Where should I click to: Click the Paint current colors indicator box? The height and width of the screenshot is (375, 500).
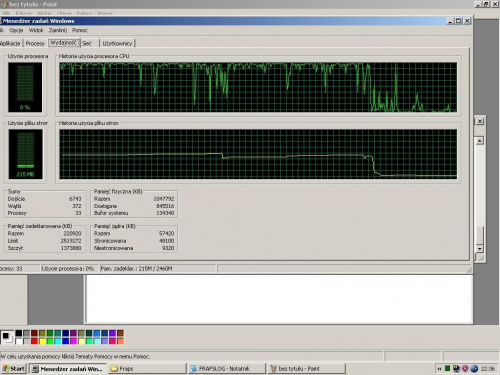7,337
